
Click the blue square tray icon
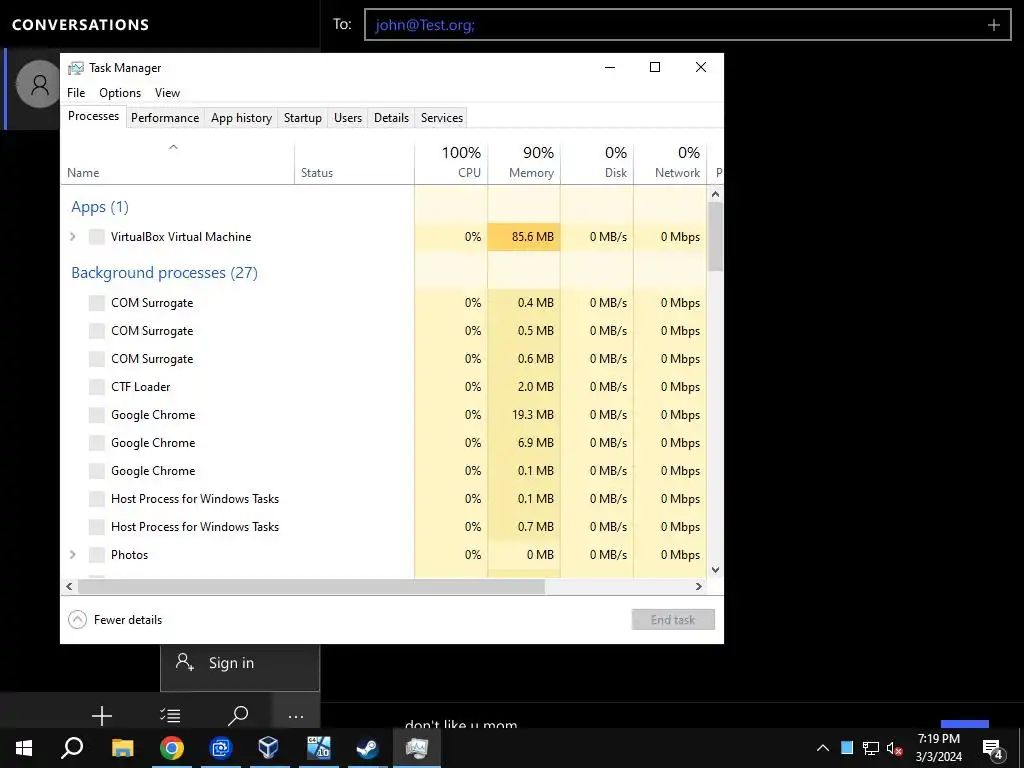click(847, 748)
